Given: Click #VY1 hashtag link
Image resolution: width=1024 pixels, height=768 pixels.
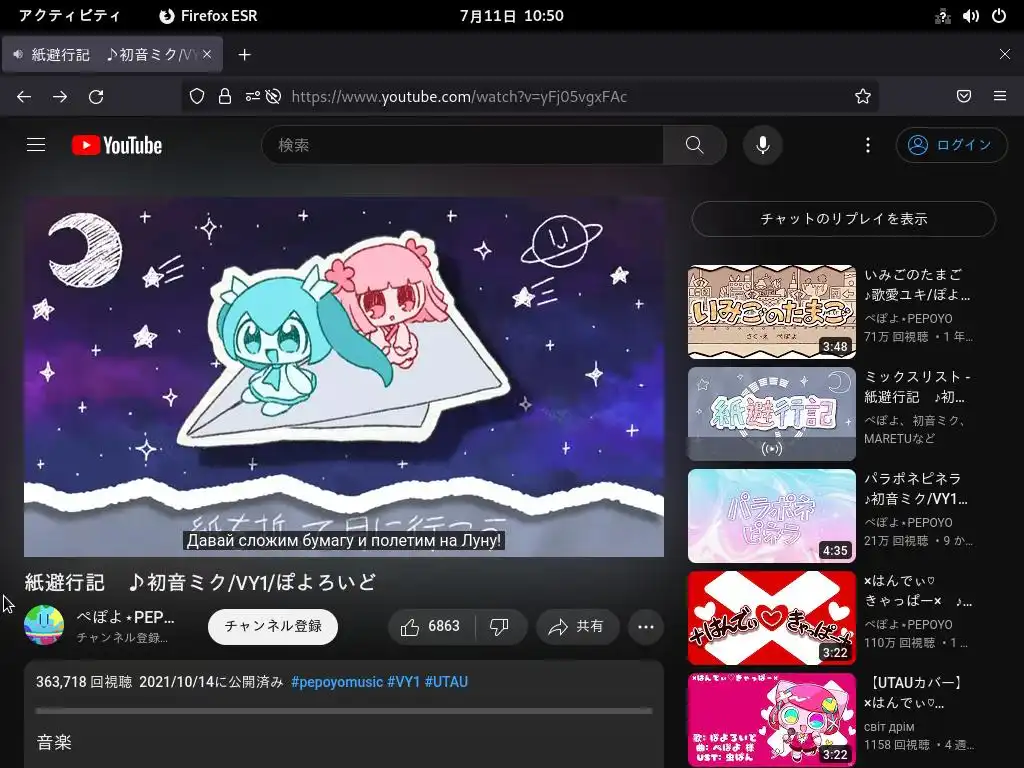Looking at the screenshot, I should [x=404, y=682].
